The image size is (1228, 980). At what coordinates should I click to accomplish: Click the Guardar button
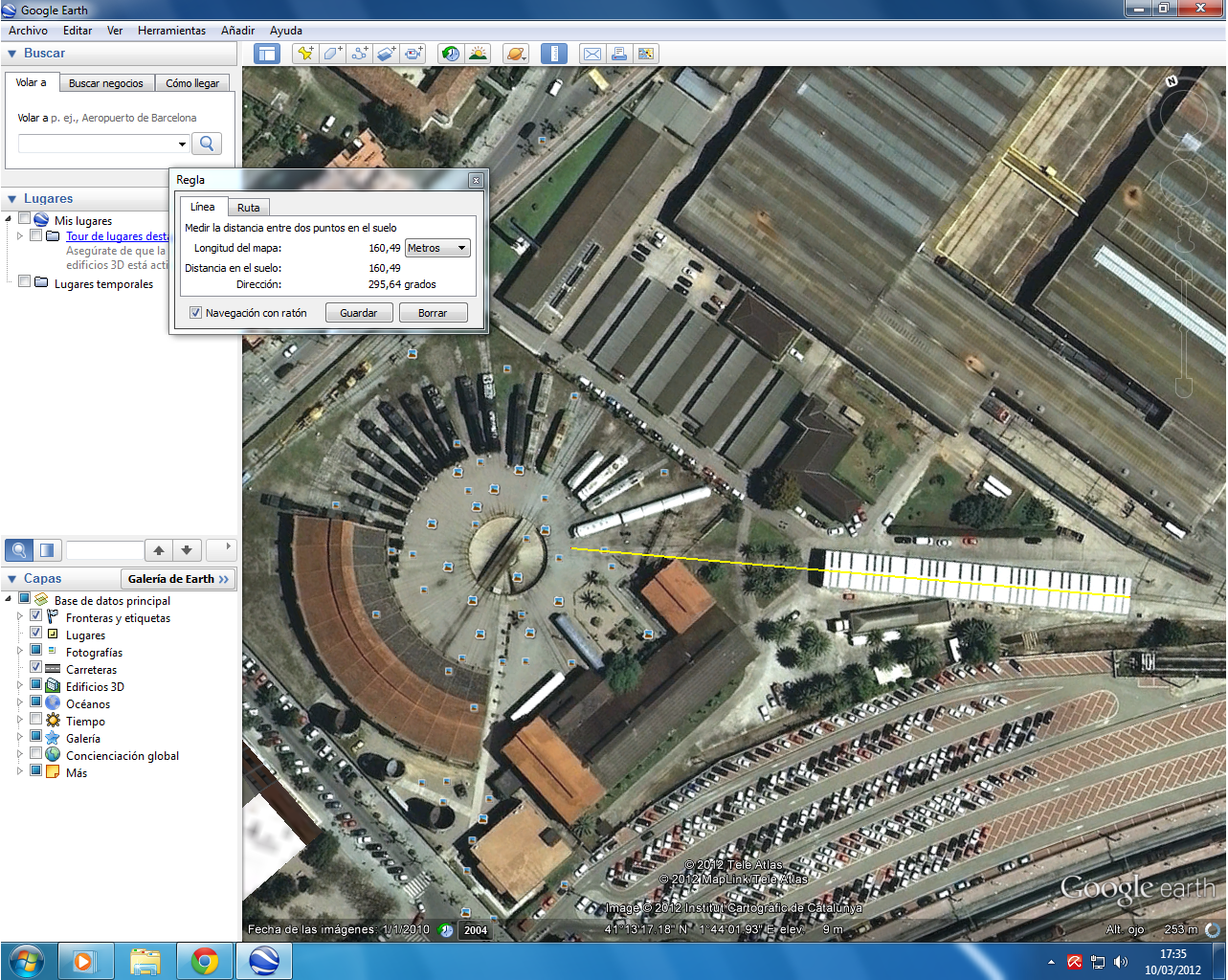click(359, 313)
